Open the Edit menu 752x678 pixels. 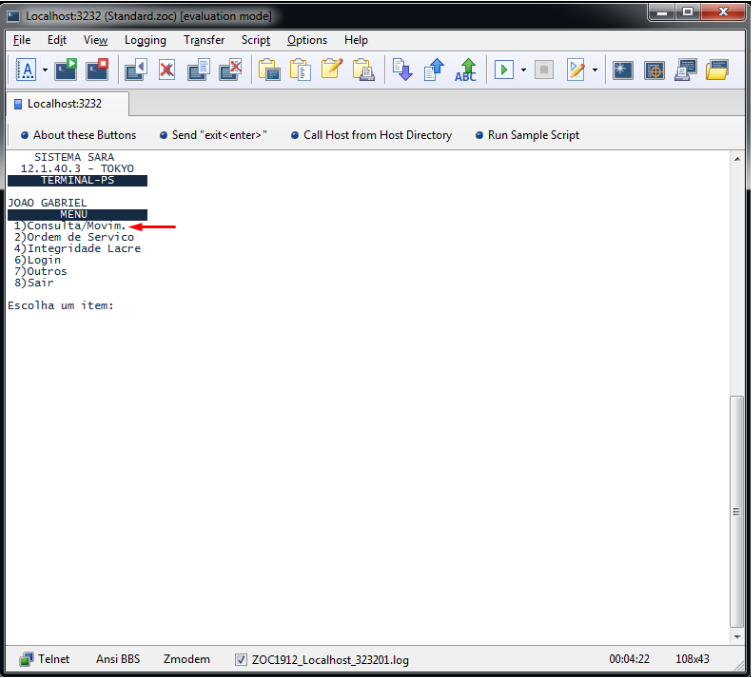[57, 40]
